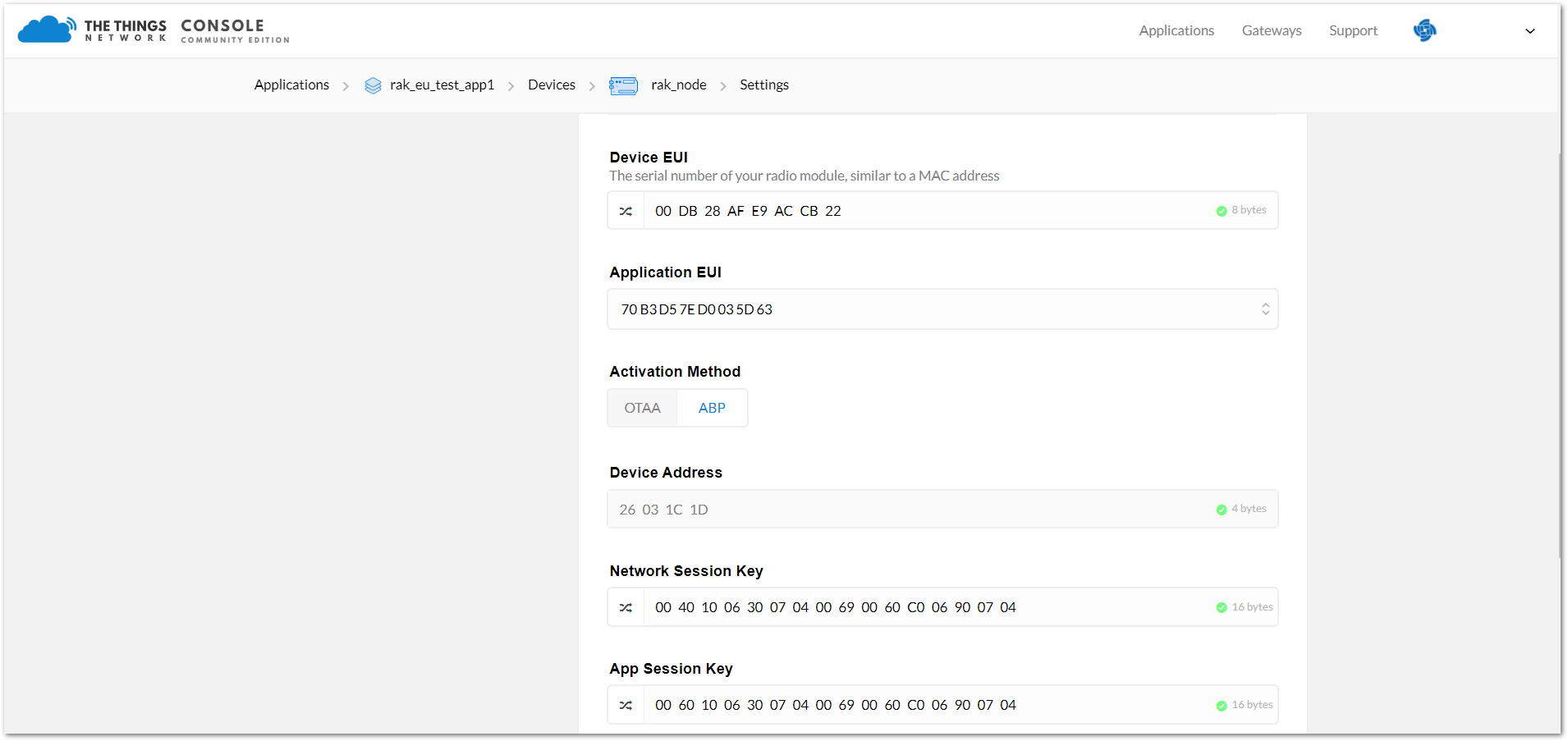The height and width of the screenshot is (741, 1568).
Task: Click The Things Network cloud logo
Action: (47, 30)
